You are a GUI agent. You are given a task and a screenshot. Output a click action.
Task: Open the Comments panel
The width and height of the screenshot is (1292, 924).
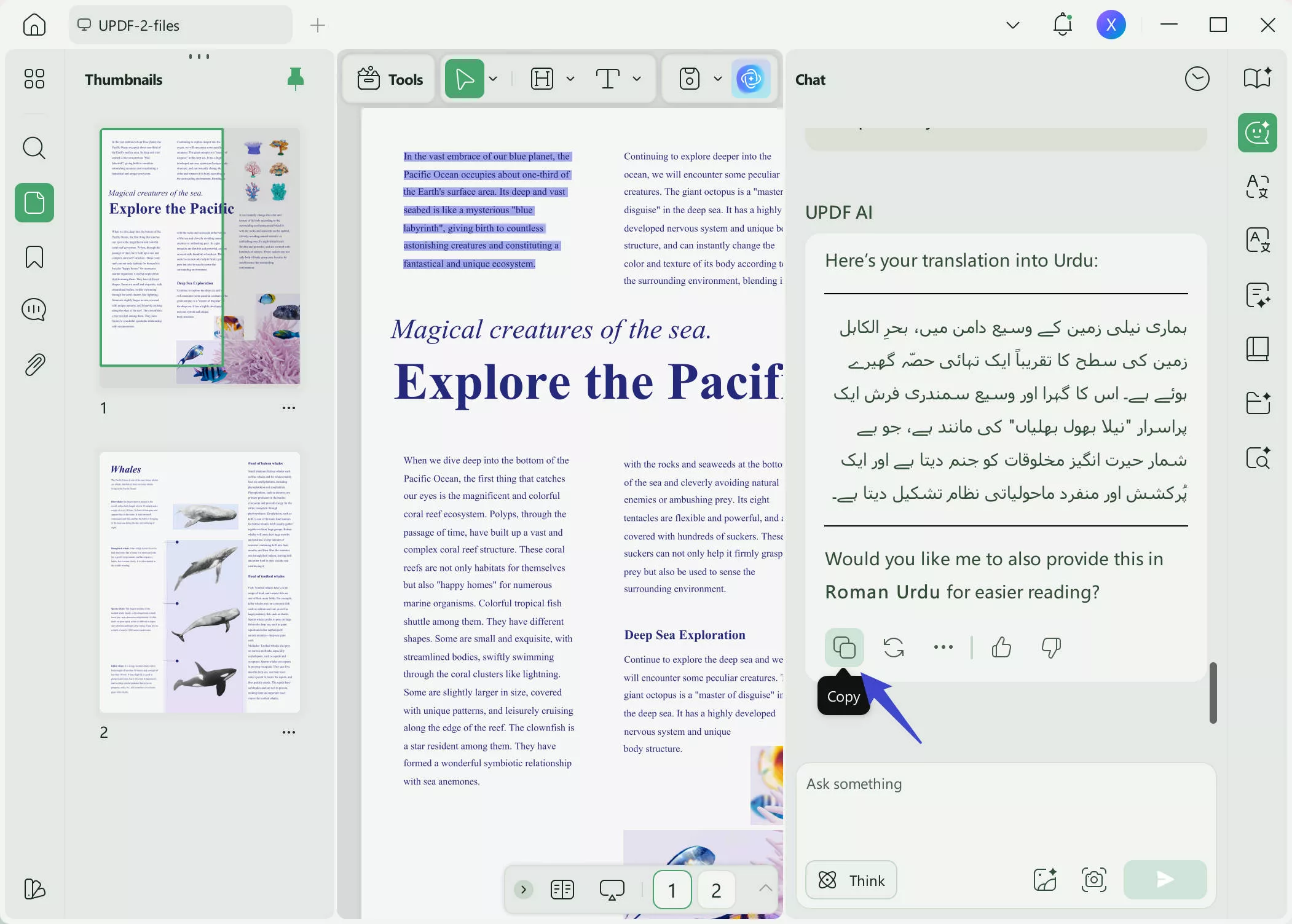pyautogui.click(x=34, y=310)
